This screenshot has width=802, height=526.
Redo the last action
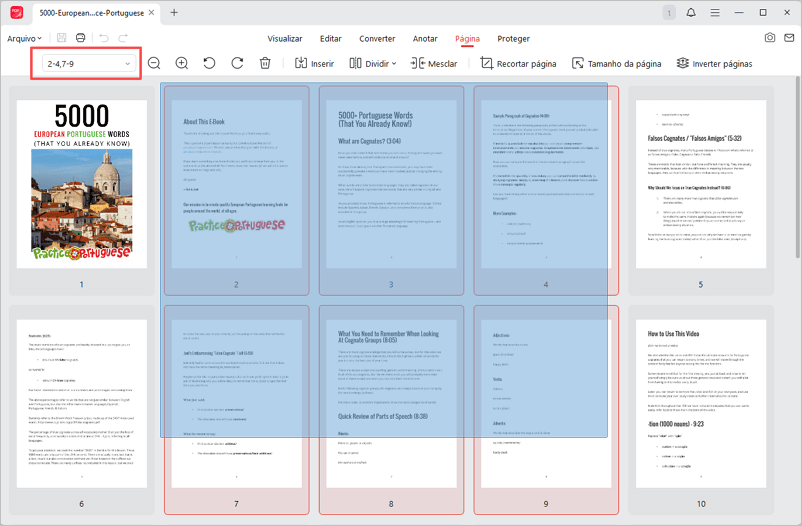[123, 38]
